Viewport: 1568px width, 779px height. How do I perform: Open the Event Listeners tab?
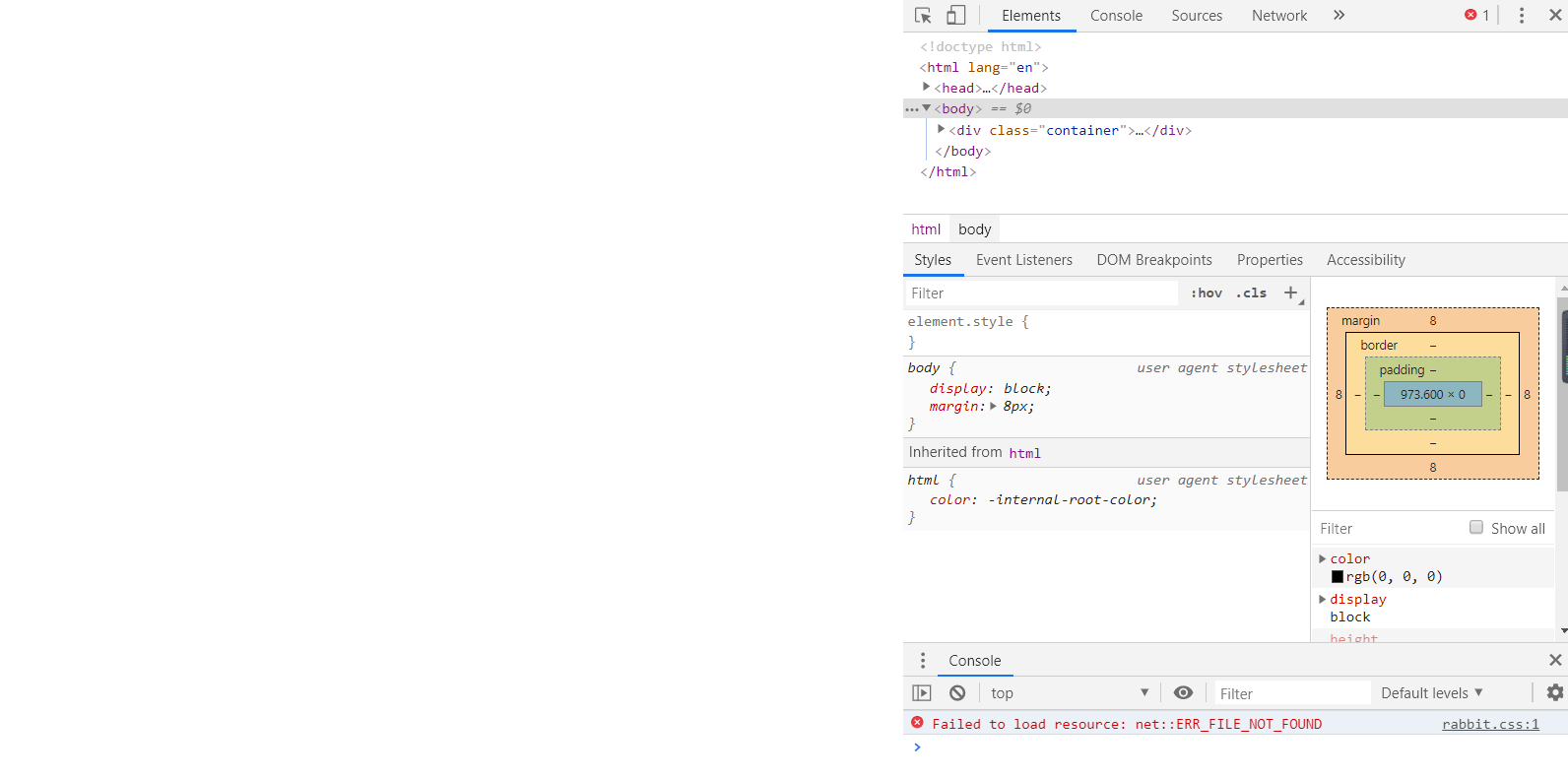coord(1024,260)
